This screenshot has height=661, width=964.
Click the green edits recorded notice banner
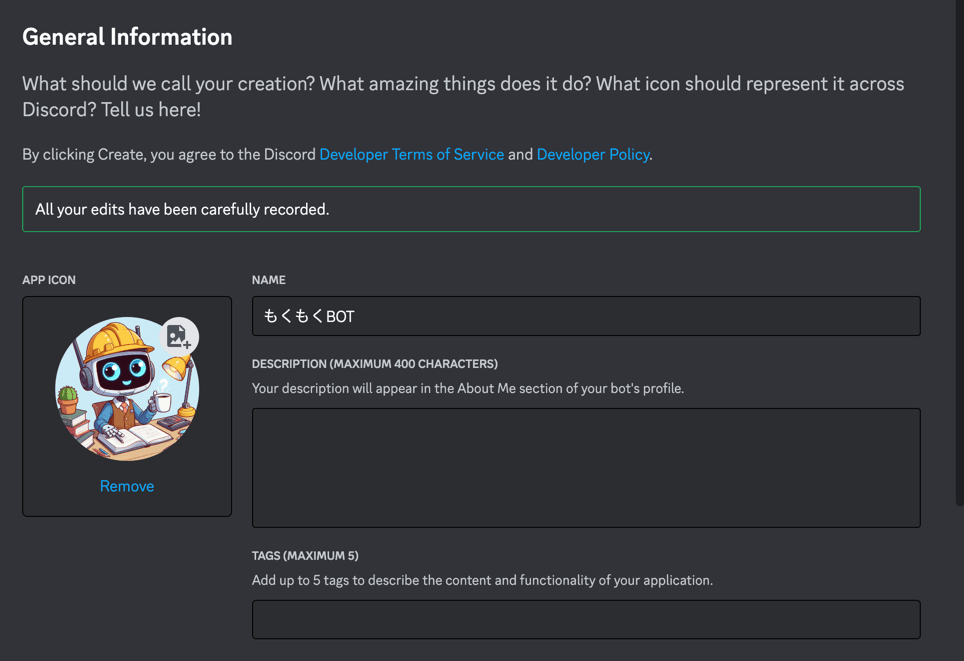coord(471,209)
